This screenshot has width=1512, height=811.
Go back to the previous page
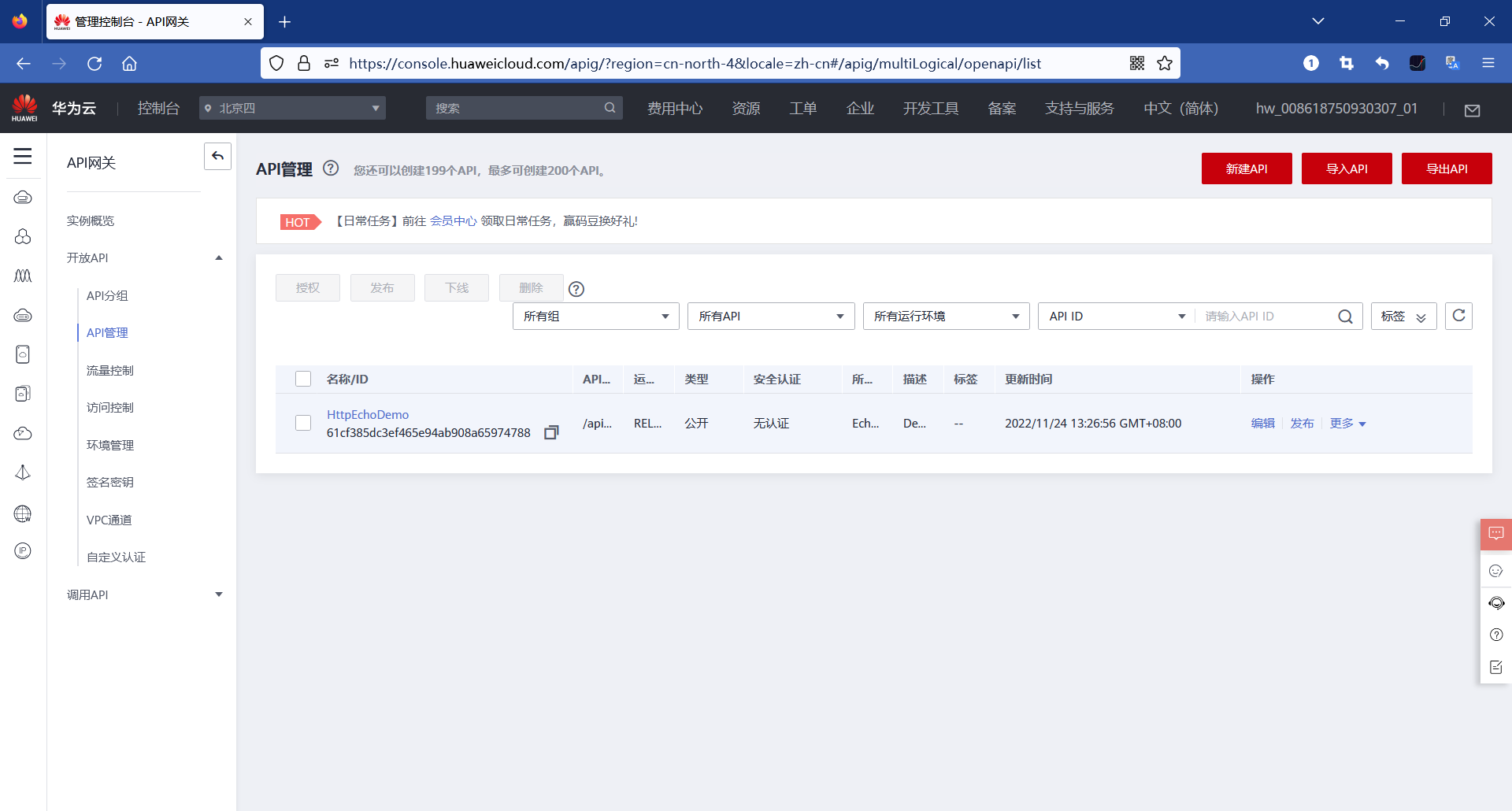pyautogui.click(x=24, y=64)
